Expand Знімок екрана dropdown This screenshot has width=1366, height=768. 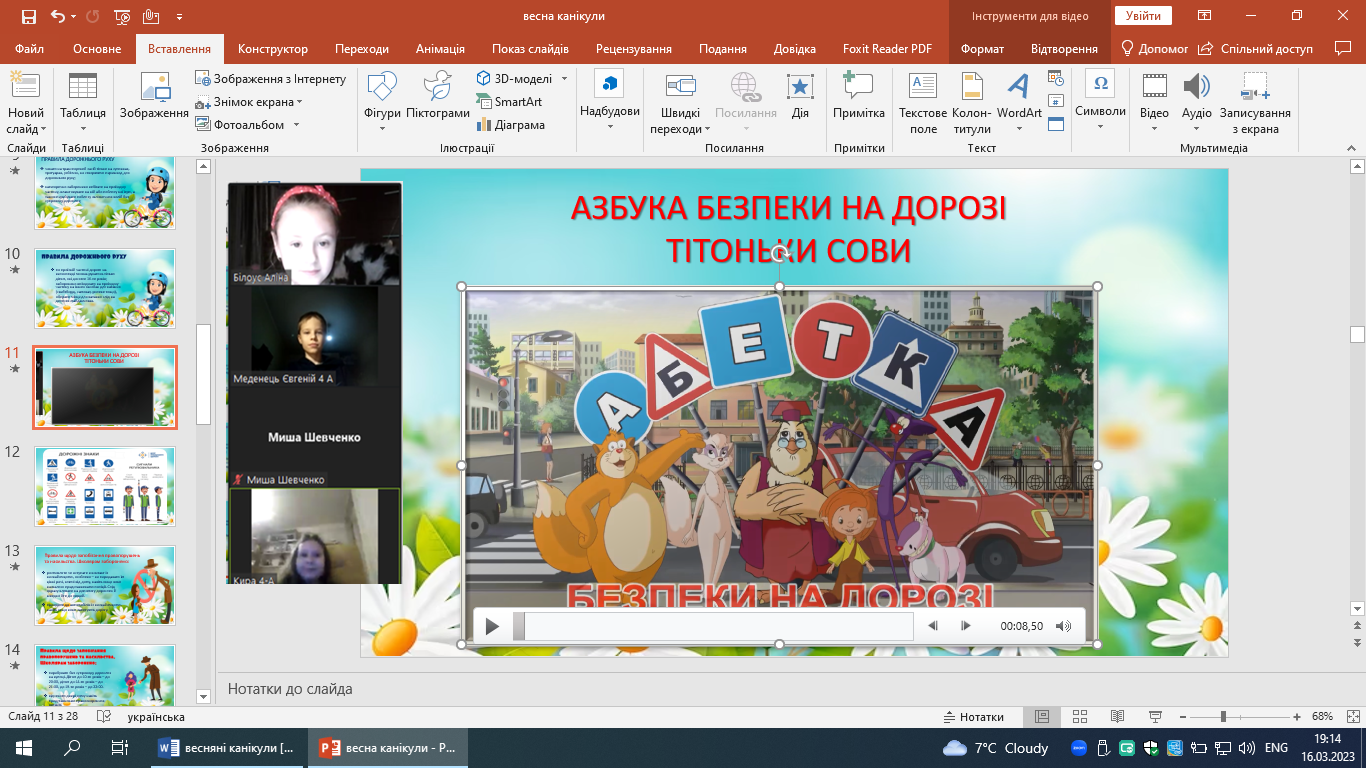[x=299, y=102]
